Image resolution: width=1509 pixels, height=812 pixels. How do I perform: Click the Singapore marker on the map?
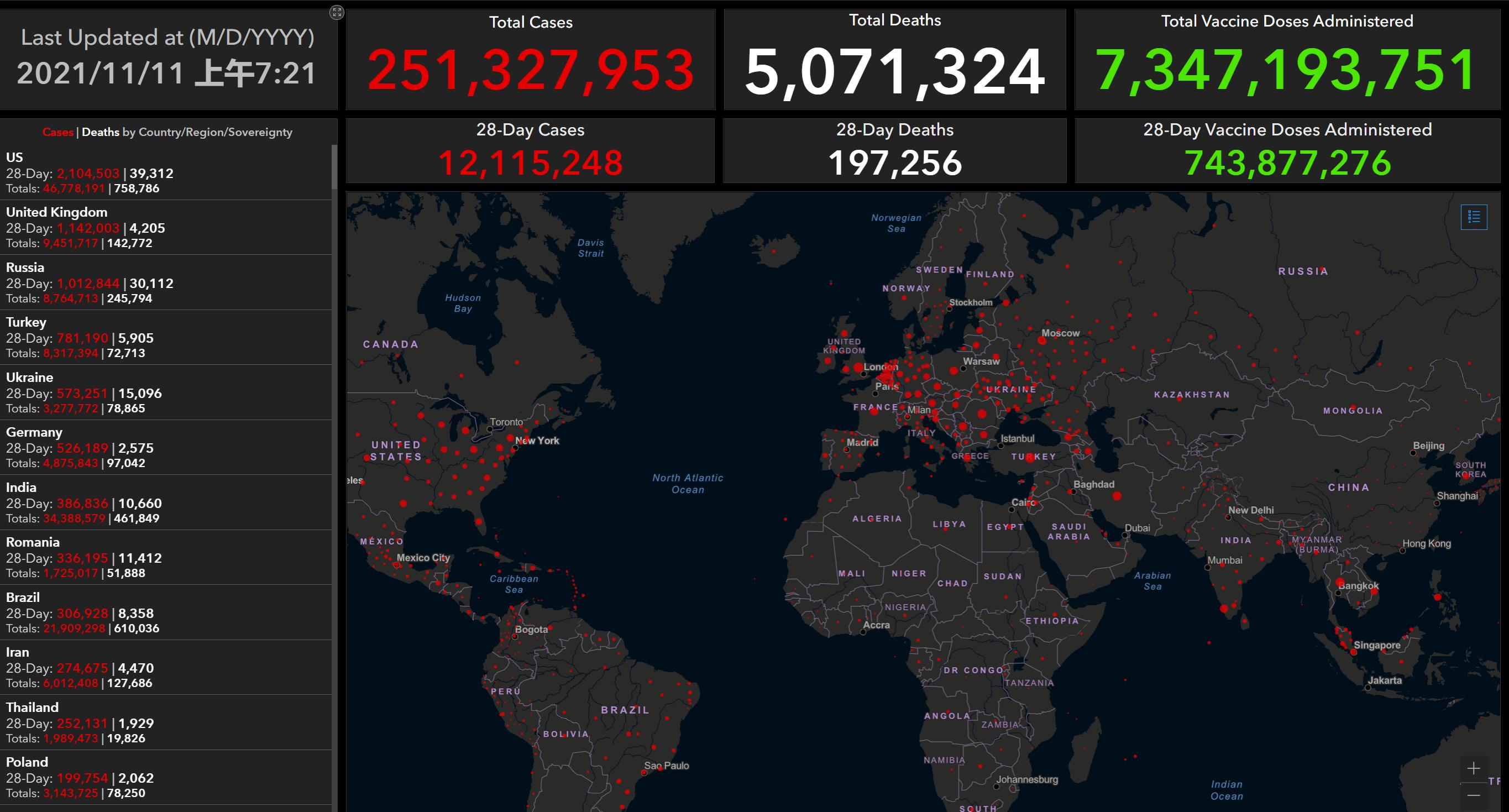1353,652
